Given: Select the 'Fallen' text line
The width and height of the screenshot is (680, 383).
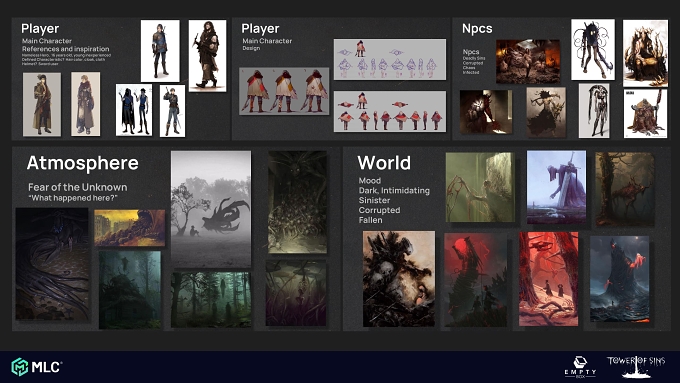Looking at the screenshot, I should coord(371,220).
